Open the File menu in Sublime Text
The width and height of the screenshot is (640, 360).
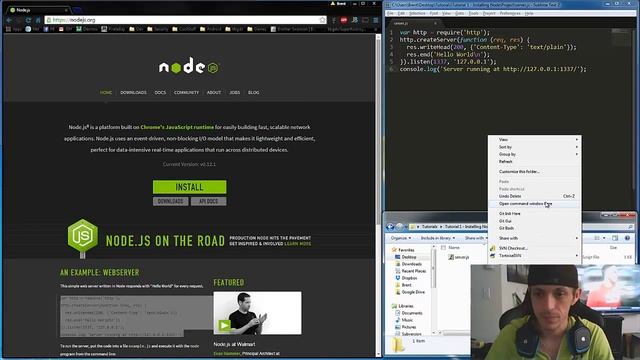391,13
